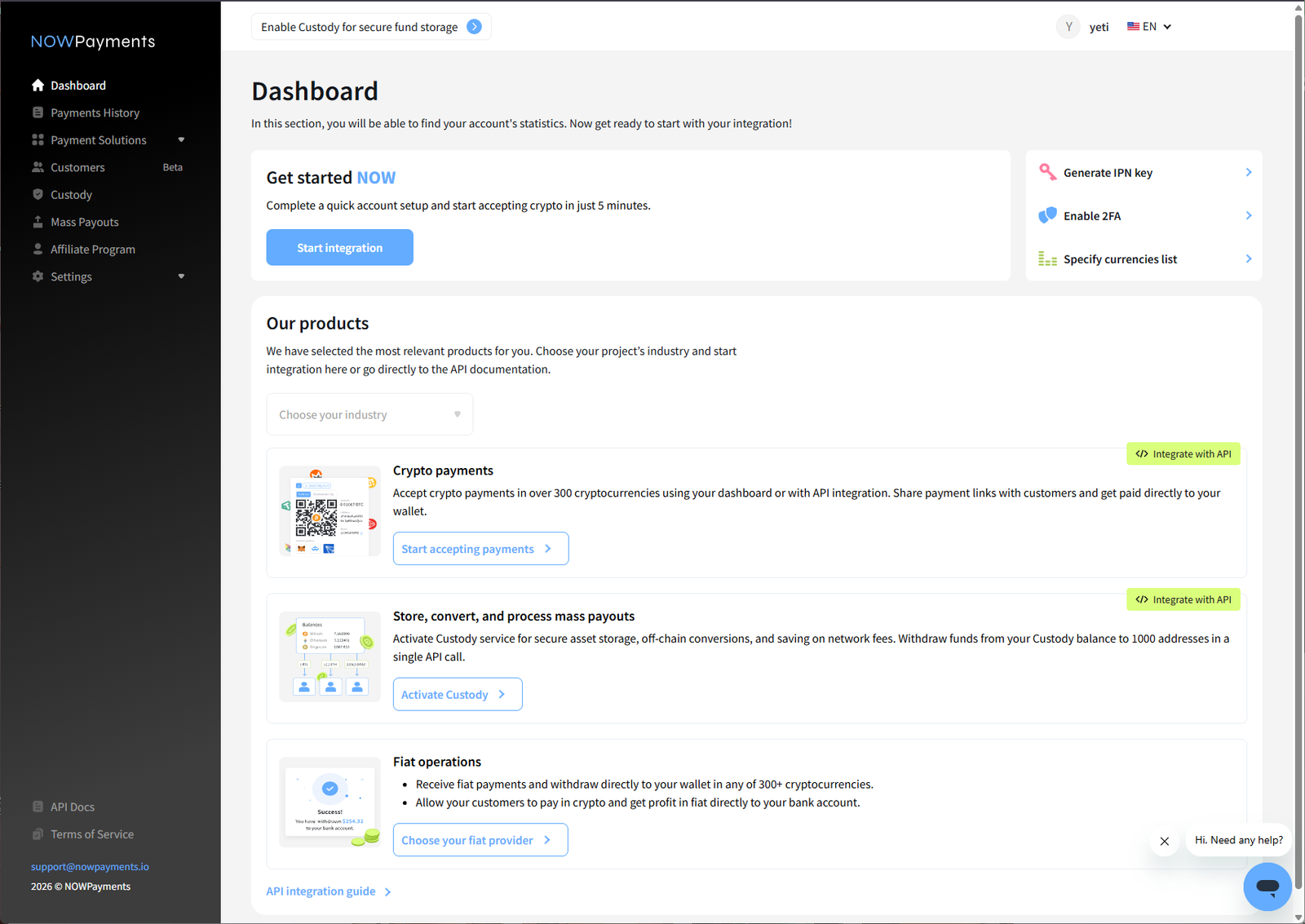The width and height of the screenshot is (1305, 924).
Task: Open the EN language dropdown
Action: pos(1149,26)
